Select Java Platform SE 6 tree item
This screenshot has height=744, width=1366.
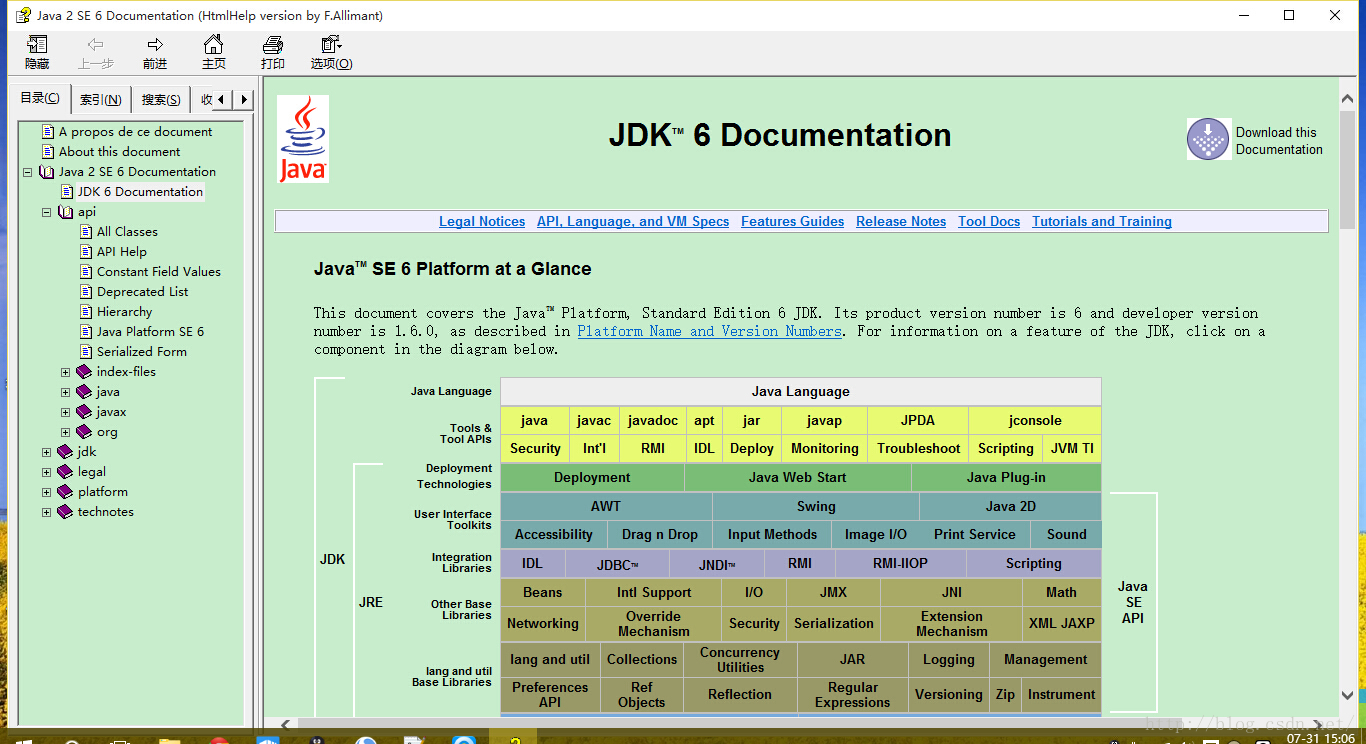(x=150, y=332)
